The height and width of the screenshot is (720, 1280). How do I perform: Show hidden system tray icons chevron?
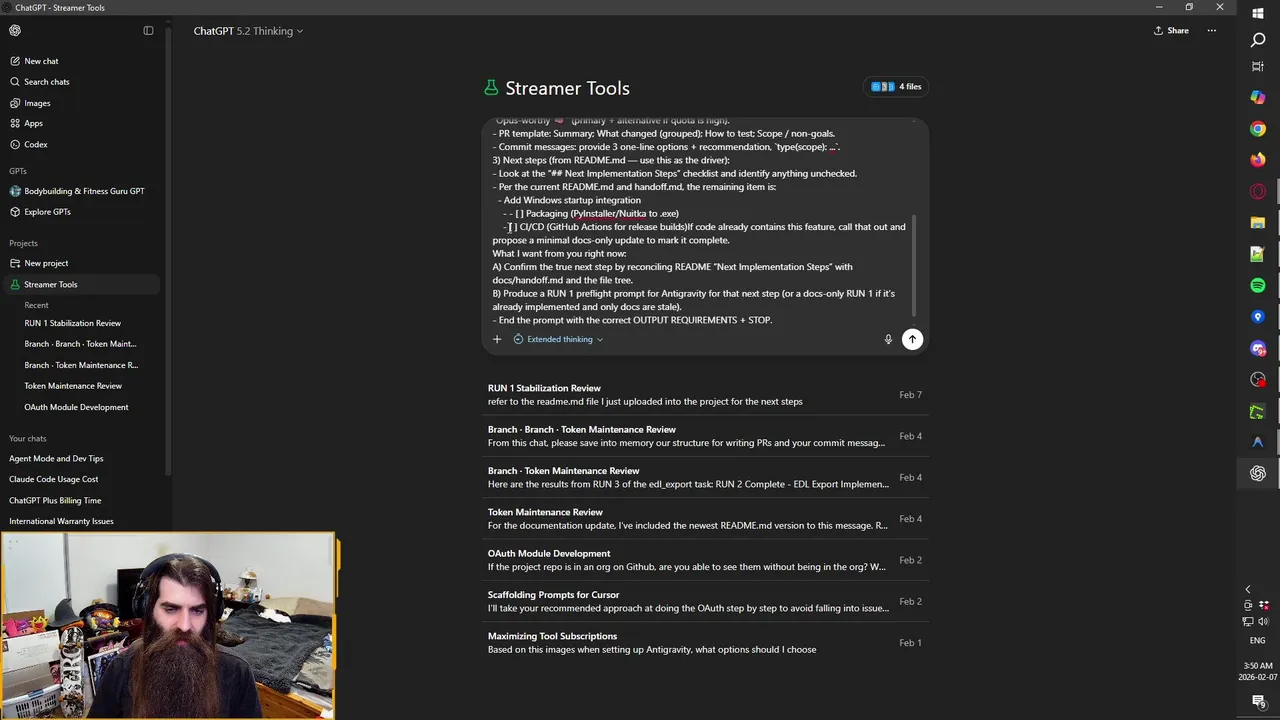click(x=1248, y=590)
